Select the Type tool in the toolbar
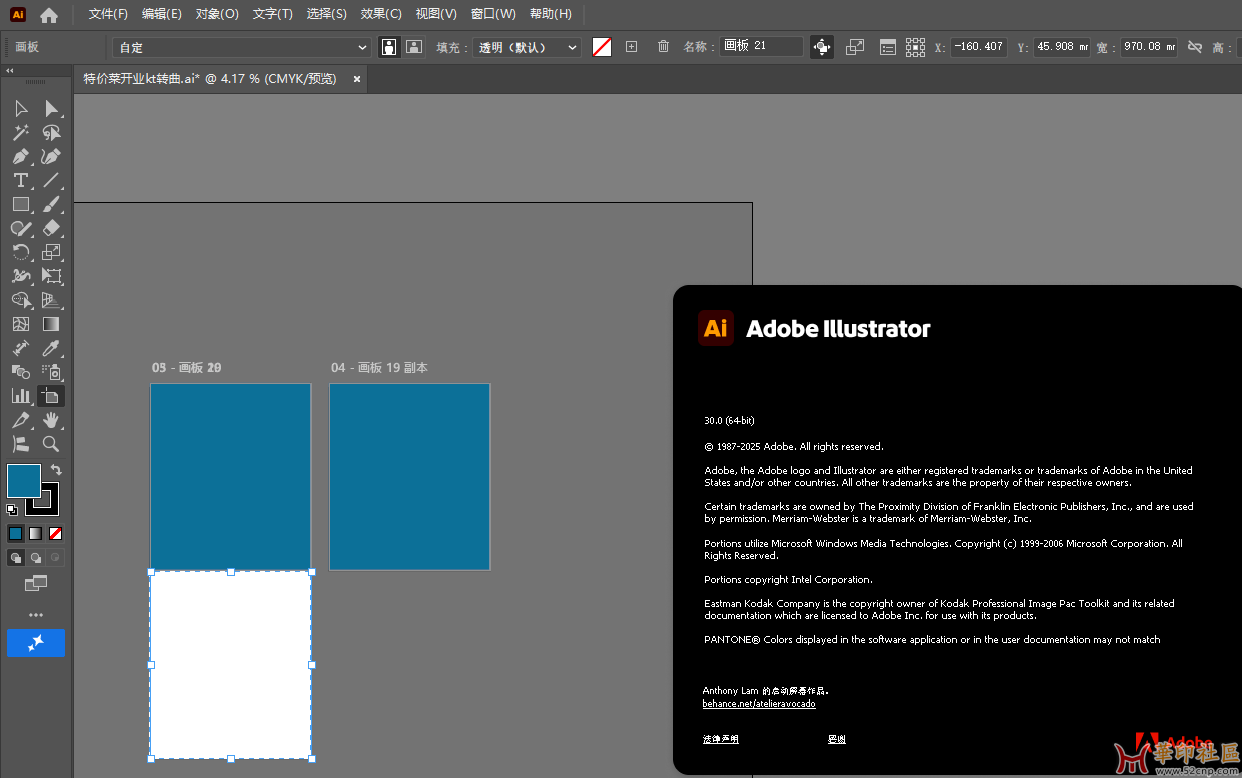 point(20,180)
